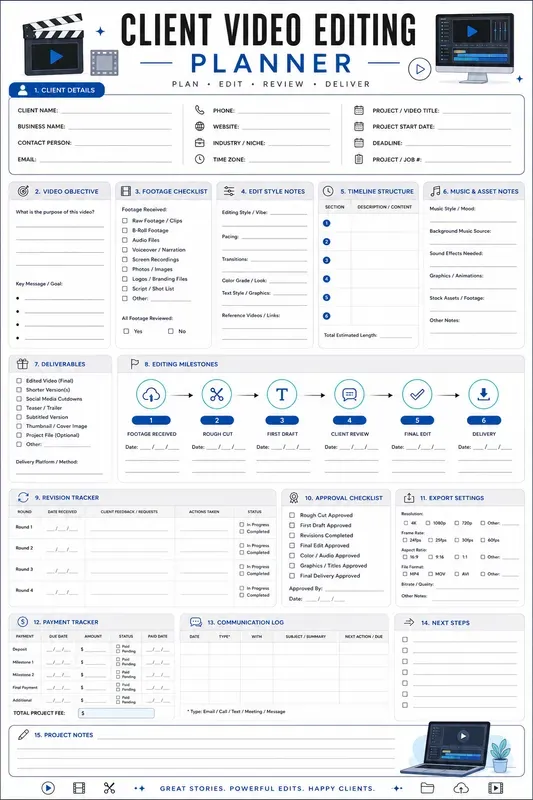Click the milestone number 3 pill
Screen dimensions: 533x800
(282, 420)
